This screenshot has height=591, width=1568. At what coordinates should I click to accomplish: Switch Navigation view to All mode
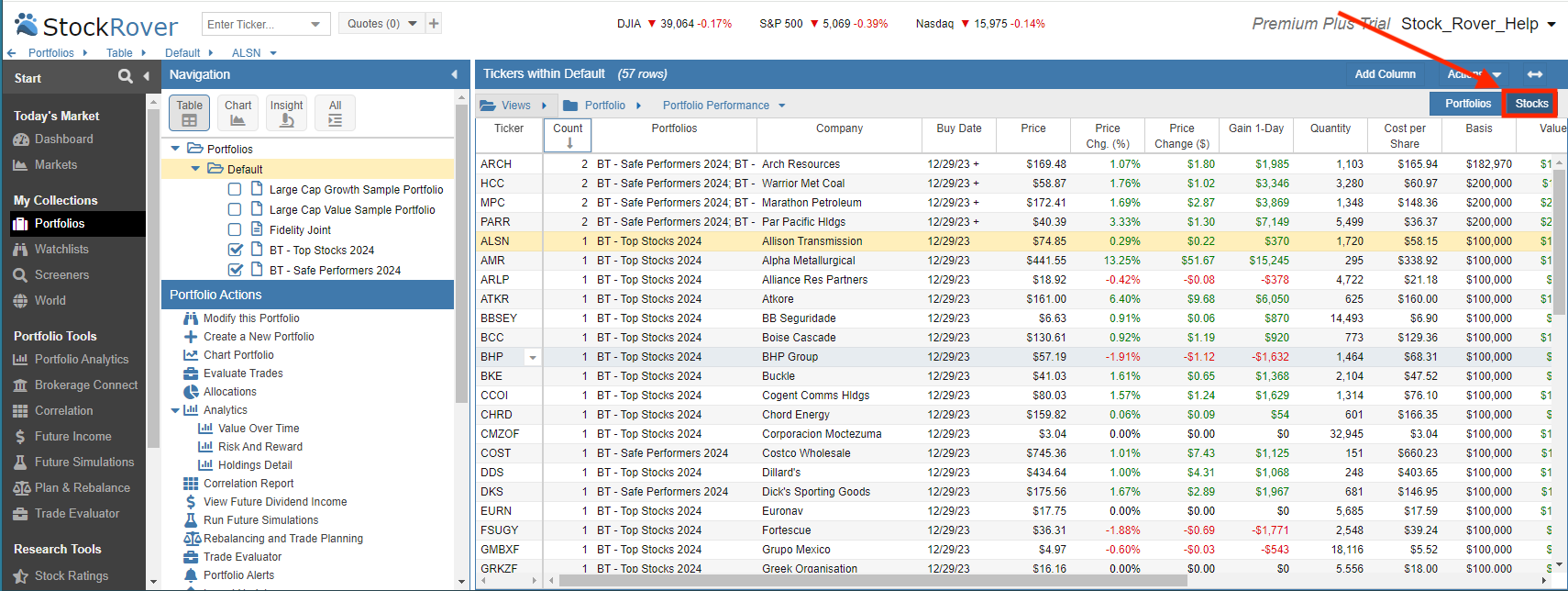click(335, 113)
